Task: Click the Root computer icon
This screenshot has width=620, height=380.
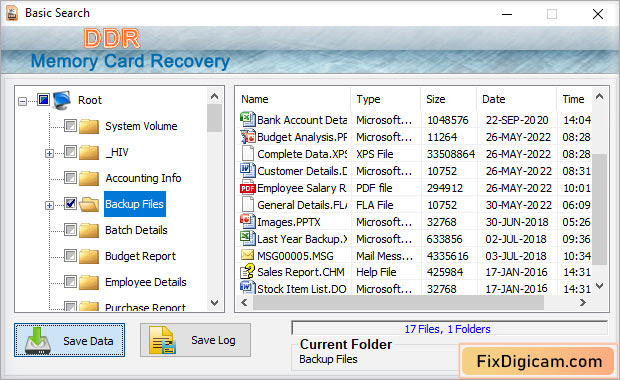Action: (x=62, y=100)
